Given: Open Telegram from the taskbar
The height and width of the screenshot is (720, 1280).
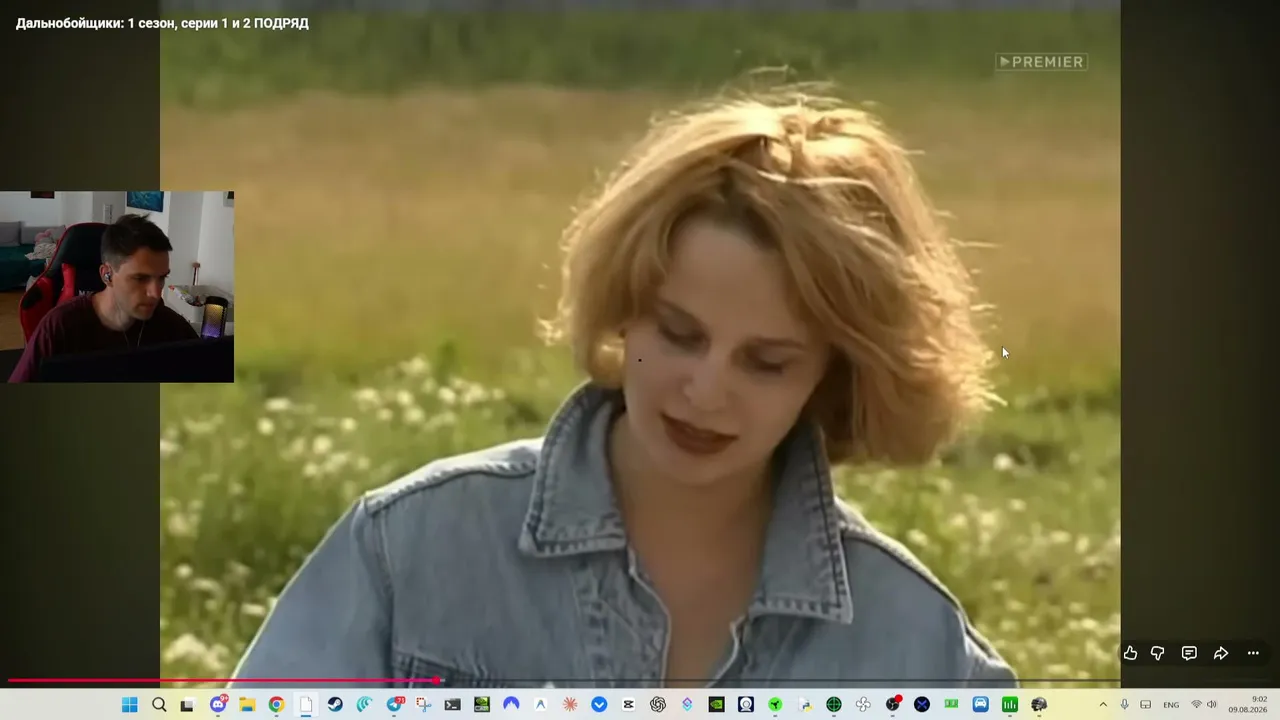Looking at the screenshot, I should tap(394, 705).
